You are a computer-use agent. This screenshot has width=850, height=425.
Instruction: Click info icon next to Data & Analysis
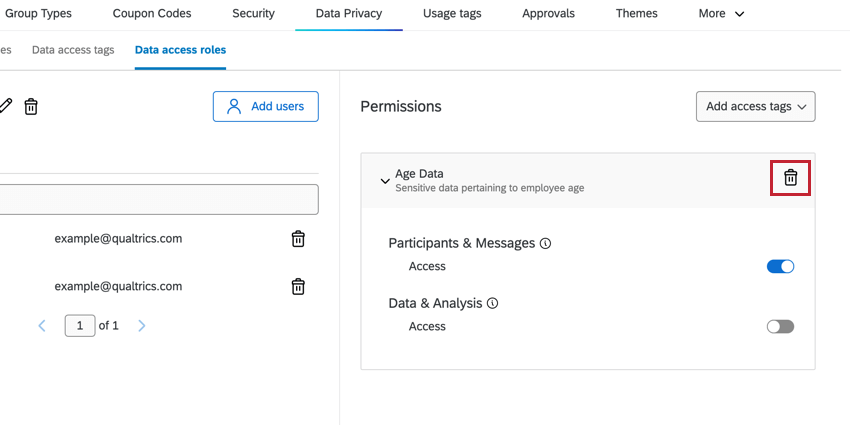tap(492, 303)
